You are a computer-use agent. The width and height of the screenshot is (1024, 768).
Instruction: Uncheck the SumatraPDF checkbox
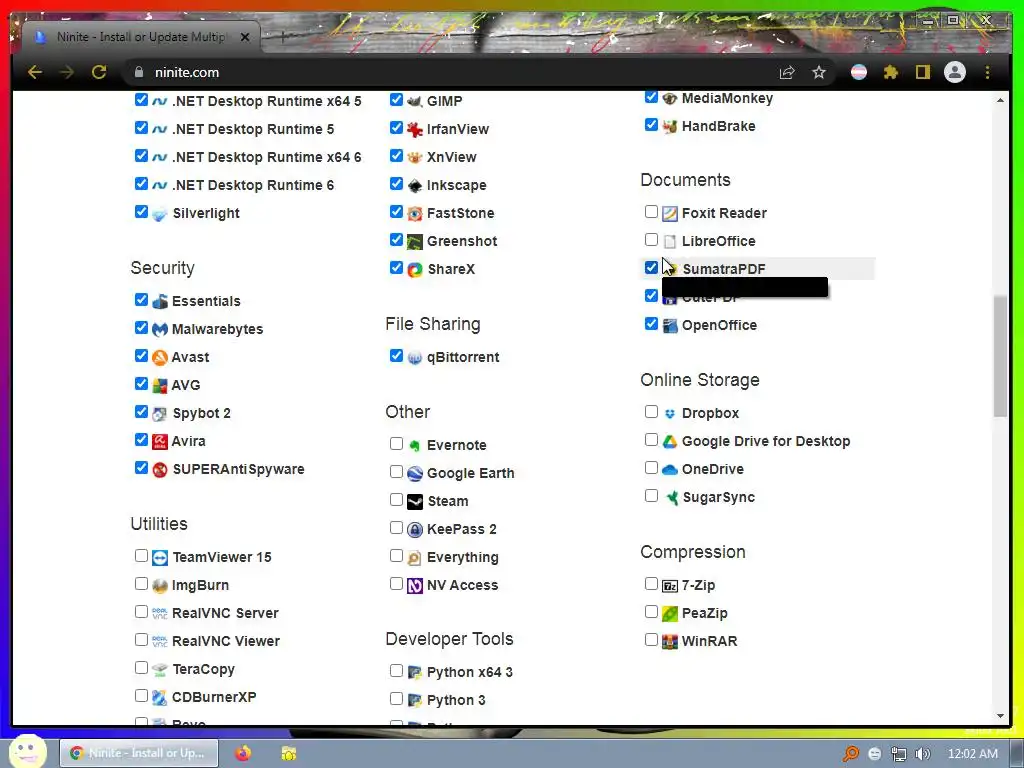[651, 268]
